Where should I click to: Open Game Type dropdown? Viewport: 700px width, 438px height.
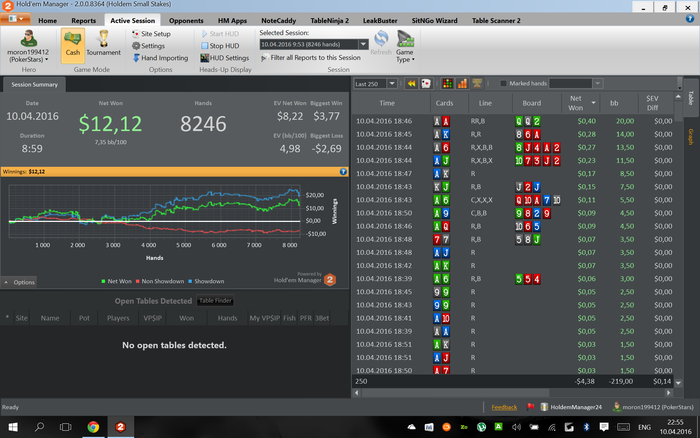(x=405, y=47)
